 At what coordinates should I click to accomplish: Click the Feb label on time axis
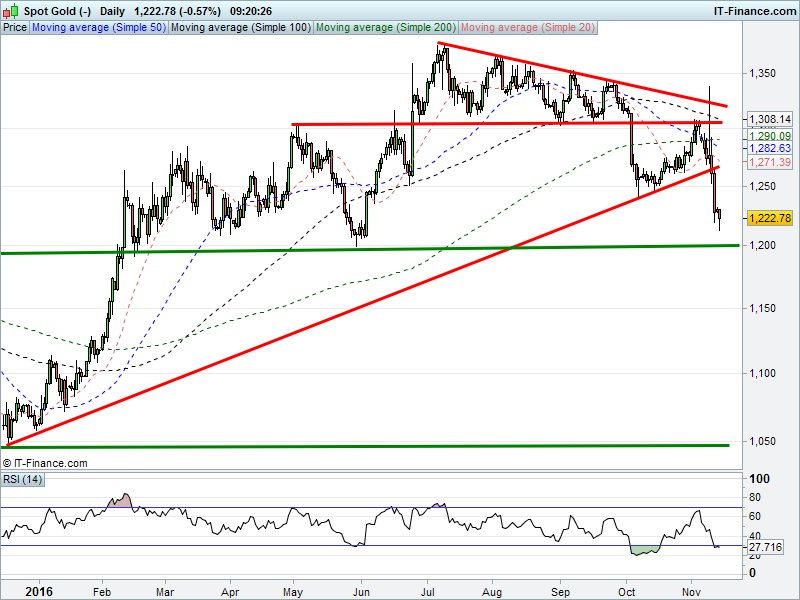click(102, 592)
